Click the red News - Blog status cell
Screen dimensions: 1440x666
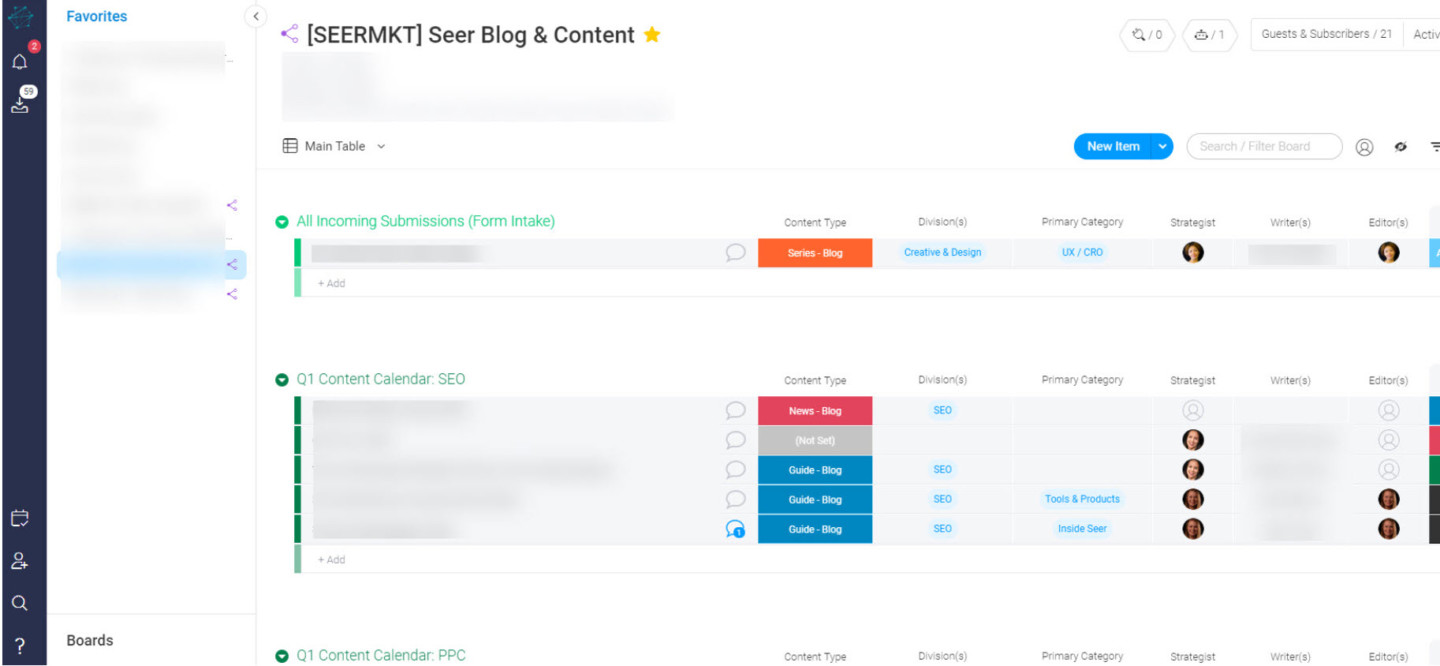coord(815,411)
